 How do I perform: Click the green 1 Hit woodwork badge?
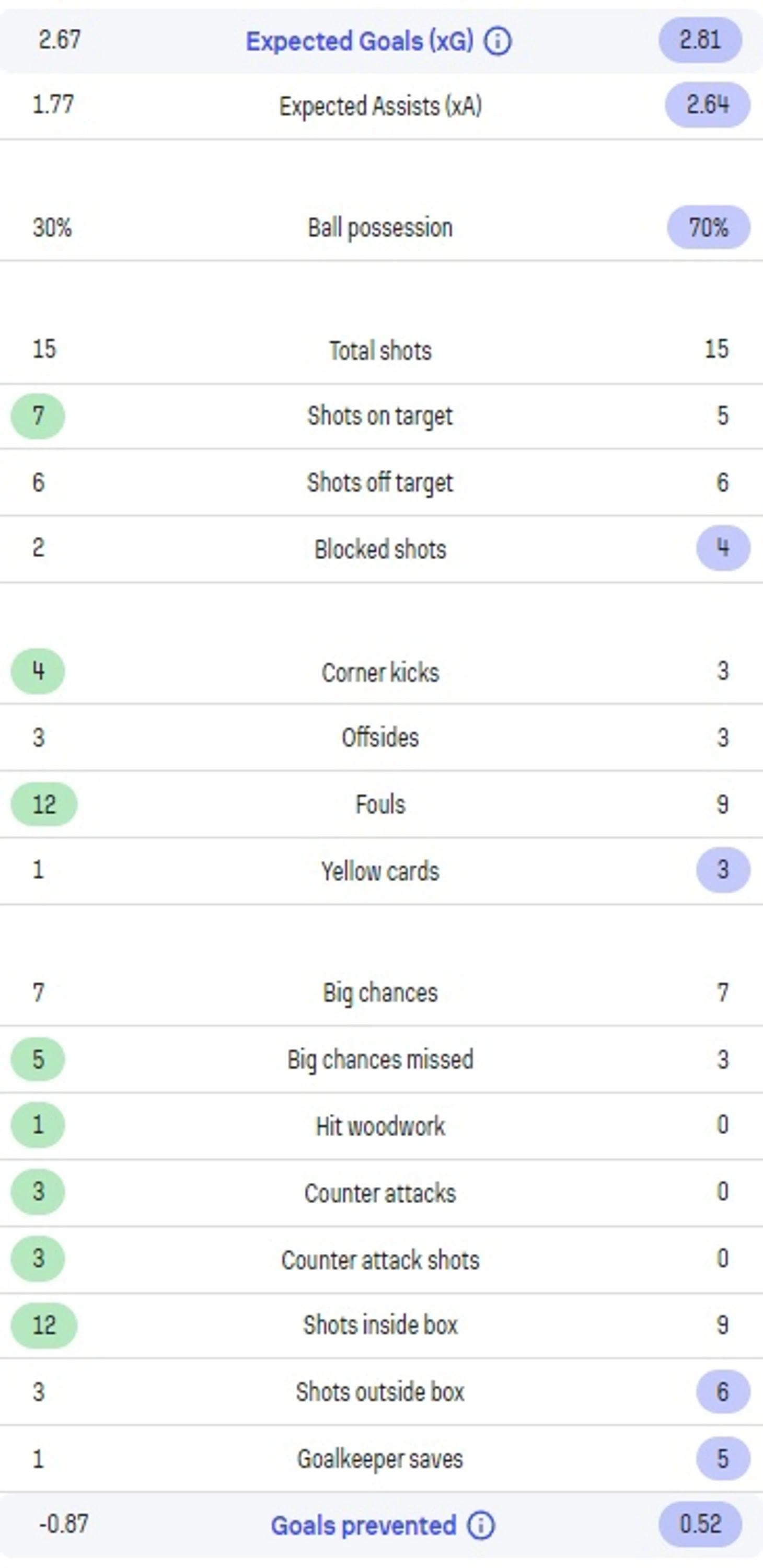[x=38, y=1125]
